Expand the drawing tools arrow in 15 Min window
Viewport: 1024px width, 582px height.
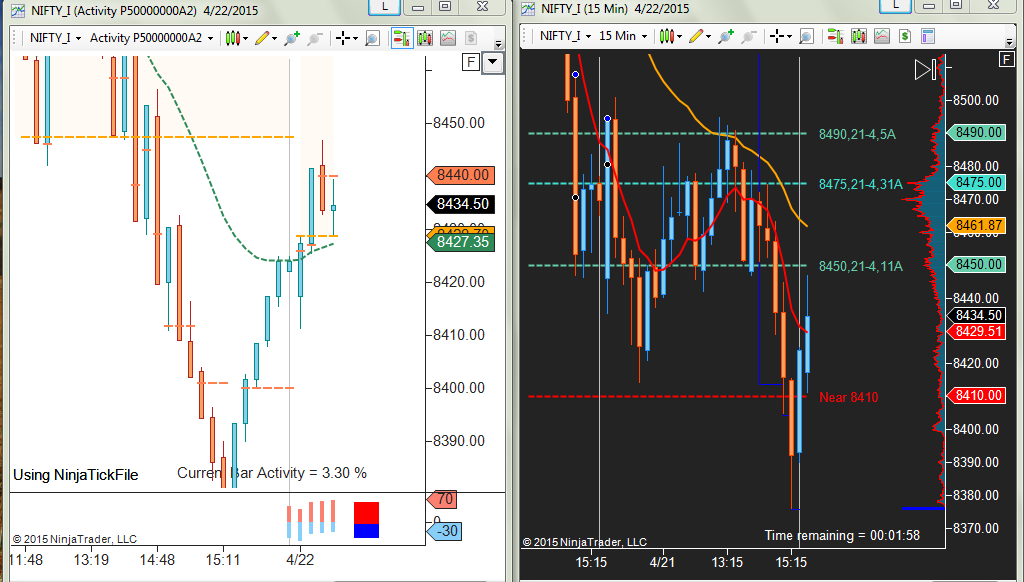pos(708,37)
